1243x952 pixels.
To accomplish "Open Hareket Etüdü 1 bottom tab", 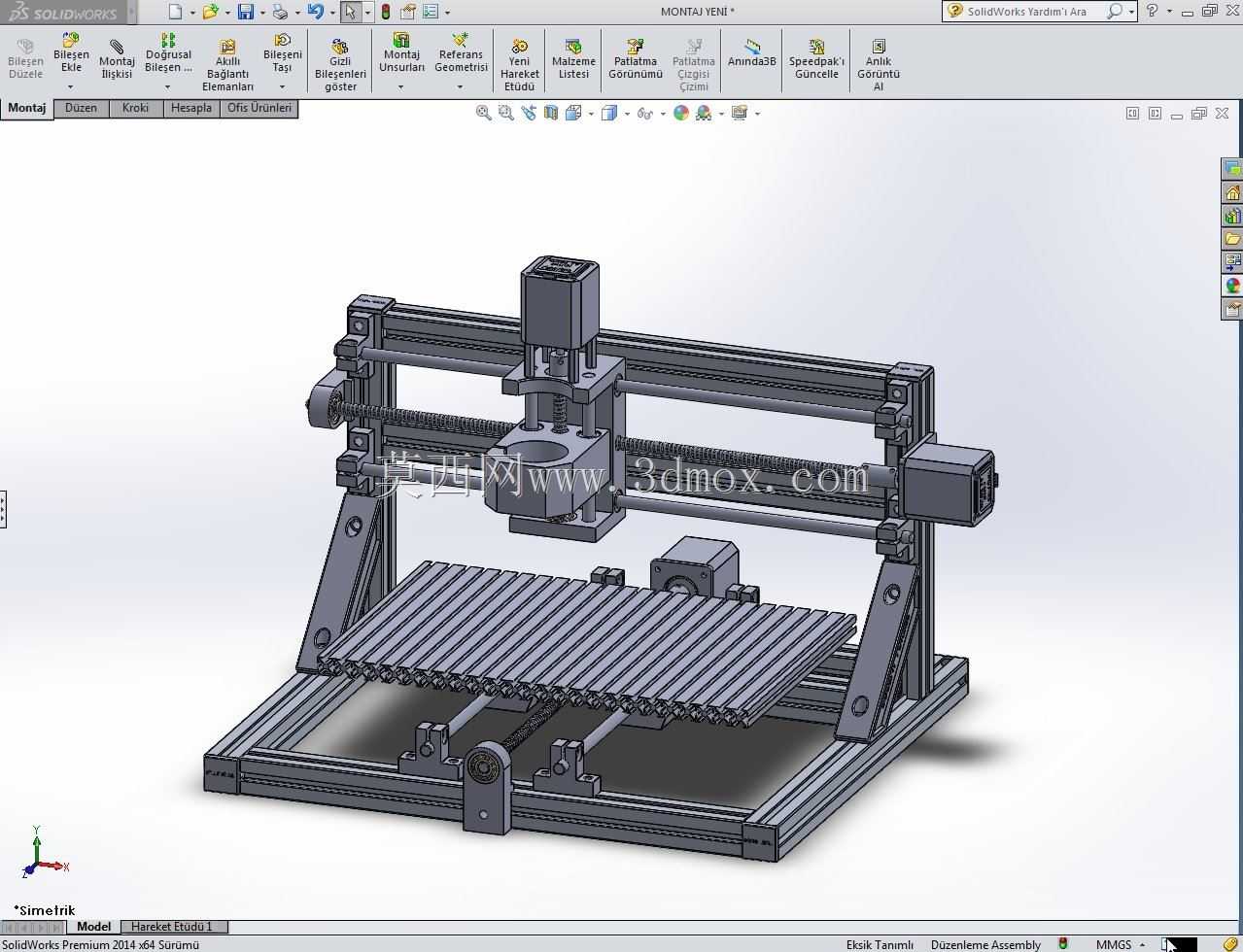I will pos(172,927).
